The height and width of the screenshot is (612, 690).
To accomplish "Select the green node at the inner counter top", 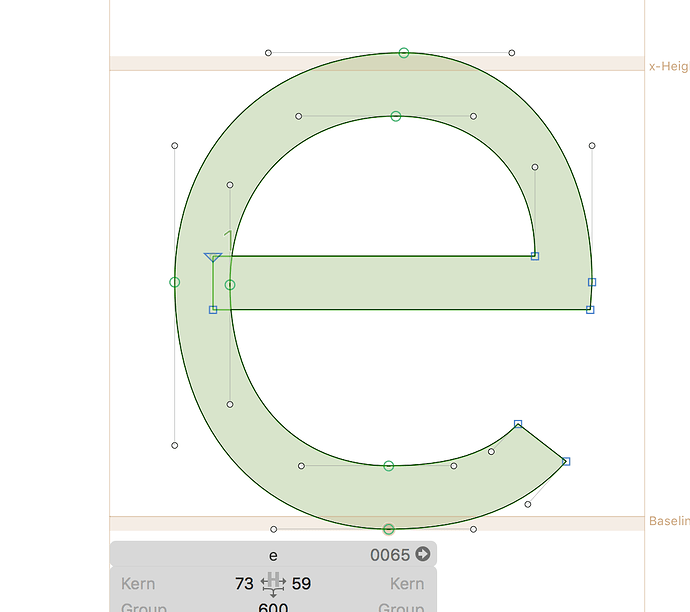I will [396, 117].
